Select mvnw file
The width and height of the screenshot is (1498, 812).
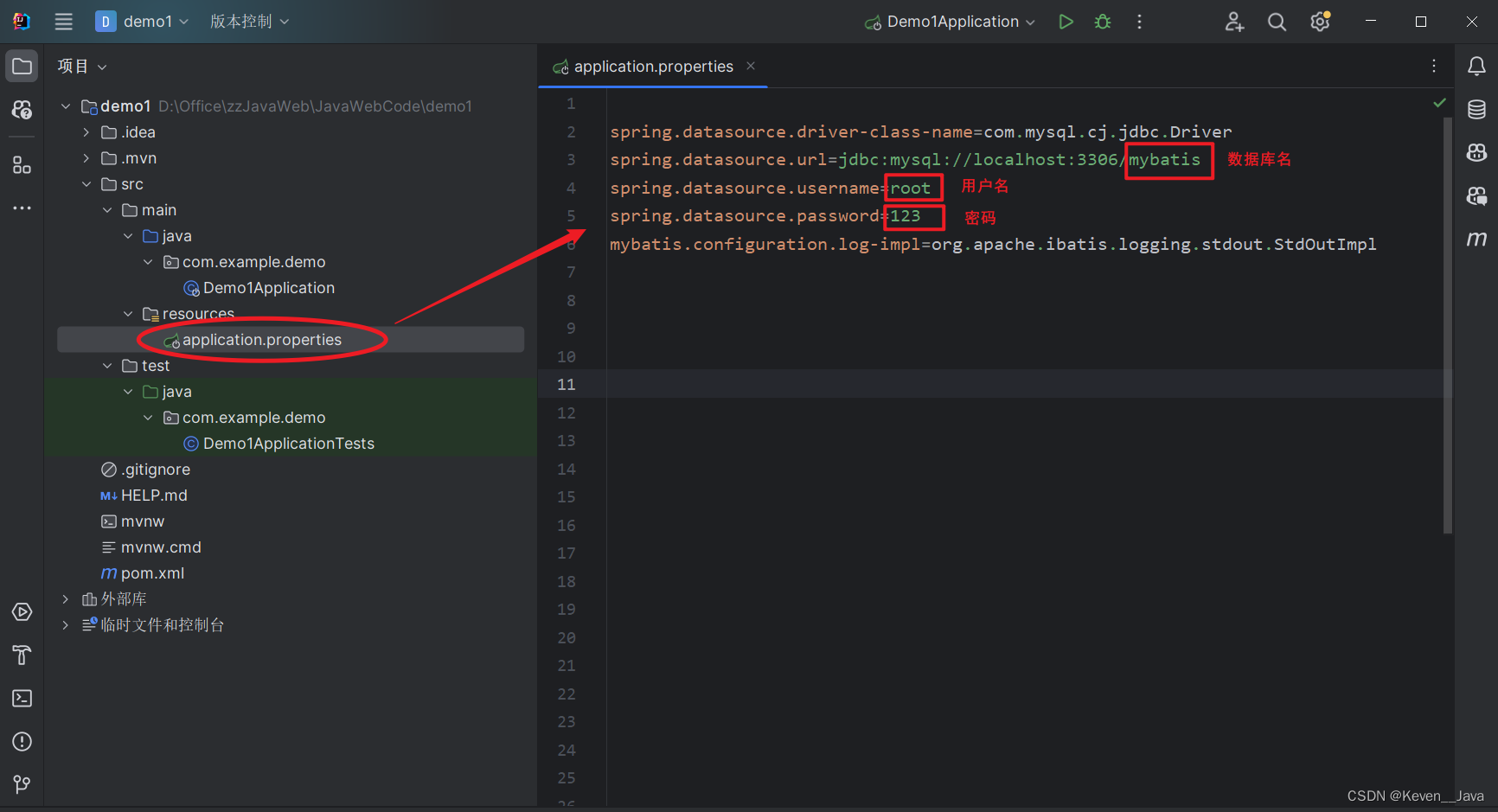(132, 521)
